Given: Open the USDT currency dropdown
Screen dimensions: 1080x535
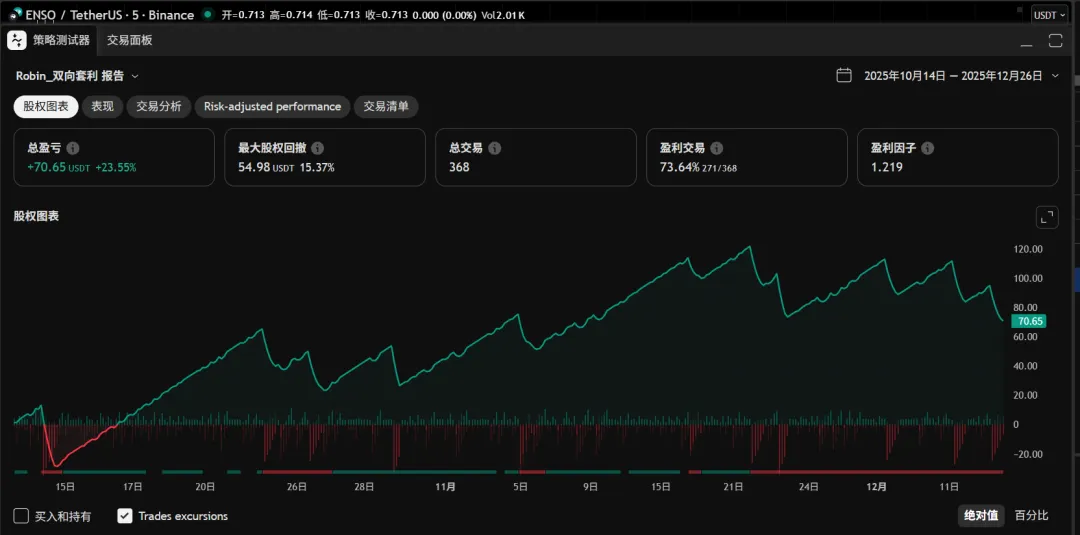Looking at the screenshot, I should coord(1050,15).
